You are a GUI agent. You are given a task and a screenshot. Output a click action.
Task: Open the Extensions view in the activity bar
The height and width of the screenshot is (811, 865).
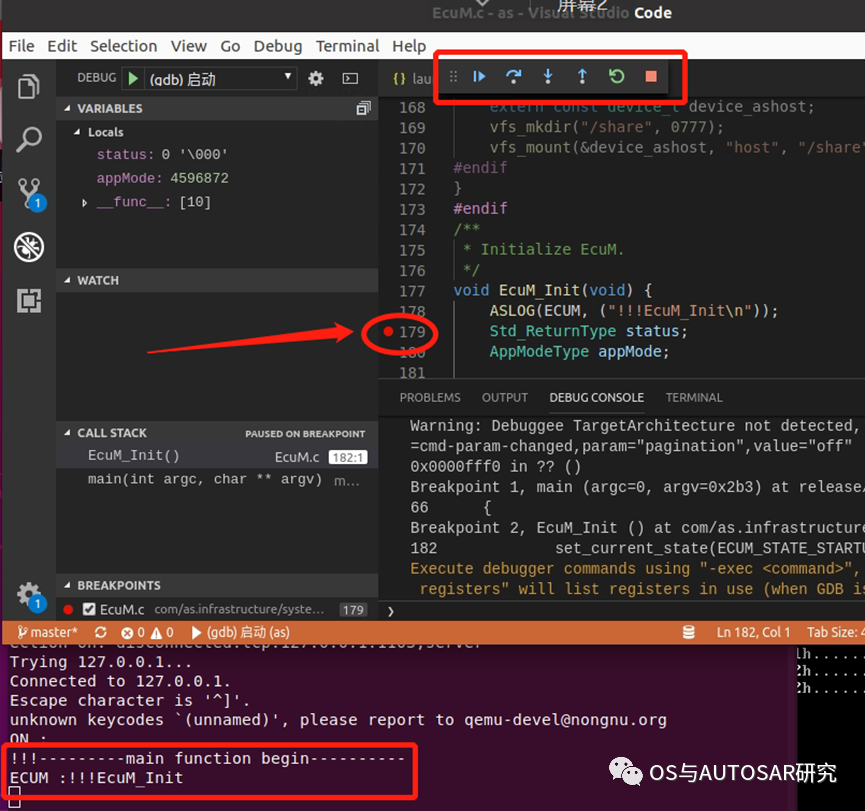click(29, 301)
